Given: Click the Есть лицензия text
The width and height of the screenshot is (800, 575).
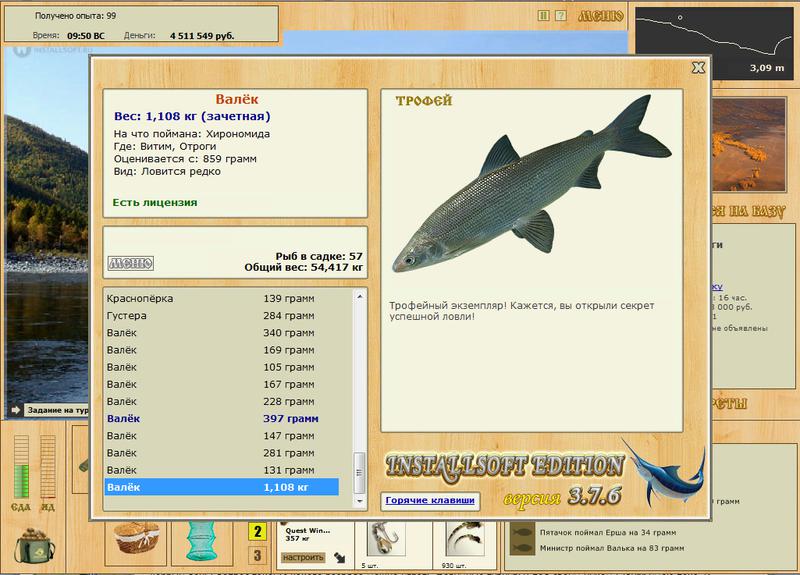Looking at the screenshot, I should pos(155,203).
